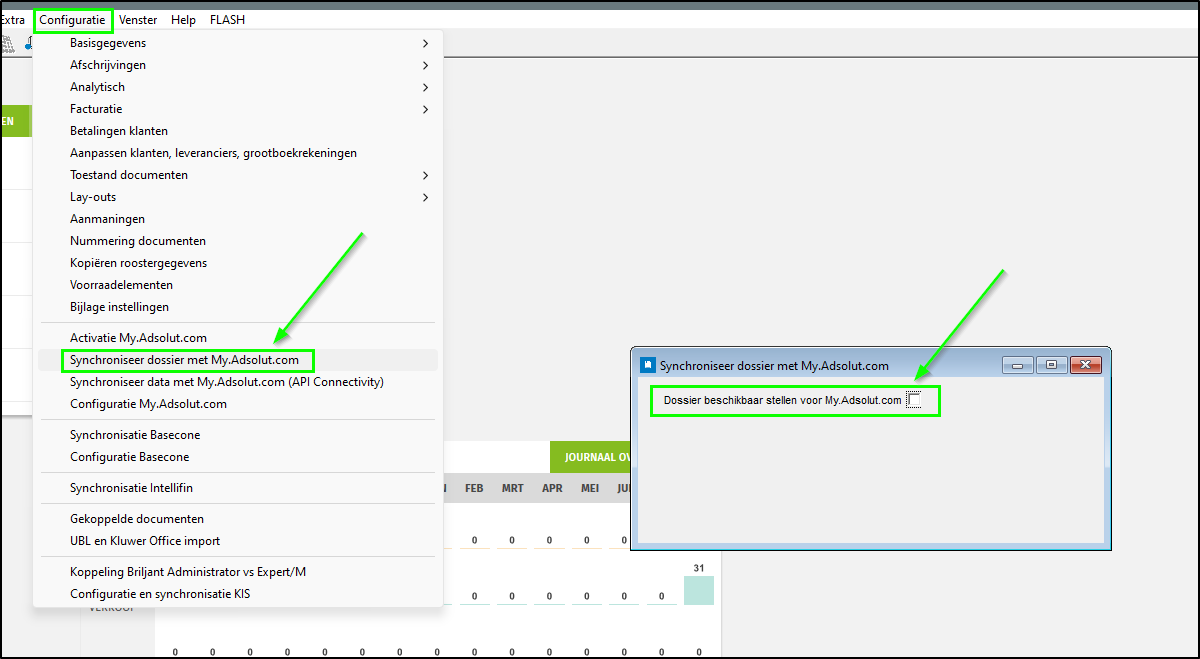Switch to the green JOURNAAL tab
This screenshot has height=659, width=1200.
[591, 457]
